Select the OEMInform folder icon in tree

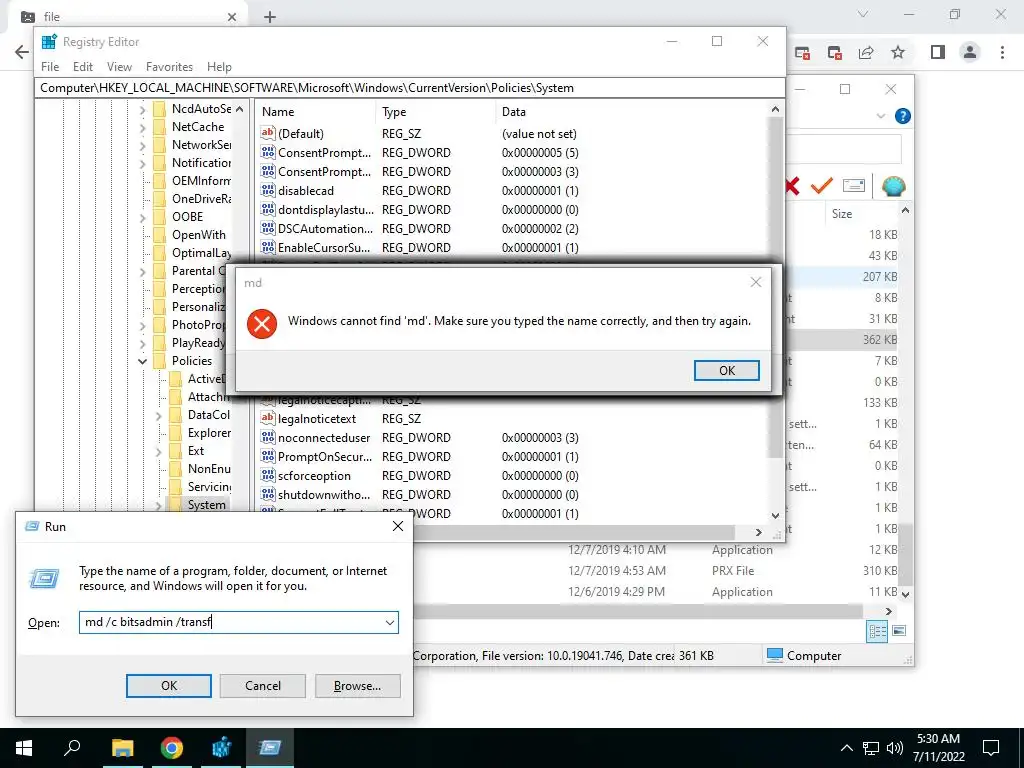(159, 181)
